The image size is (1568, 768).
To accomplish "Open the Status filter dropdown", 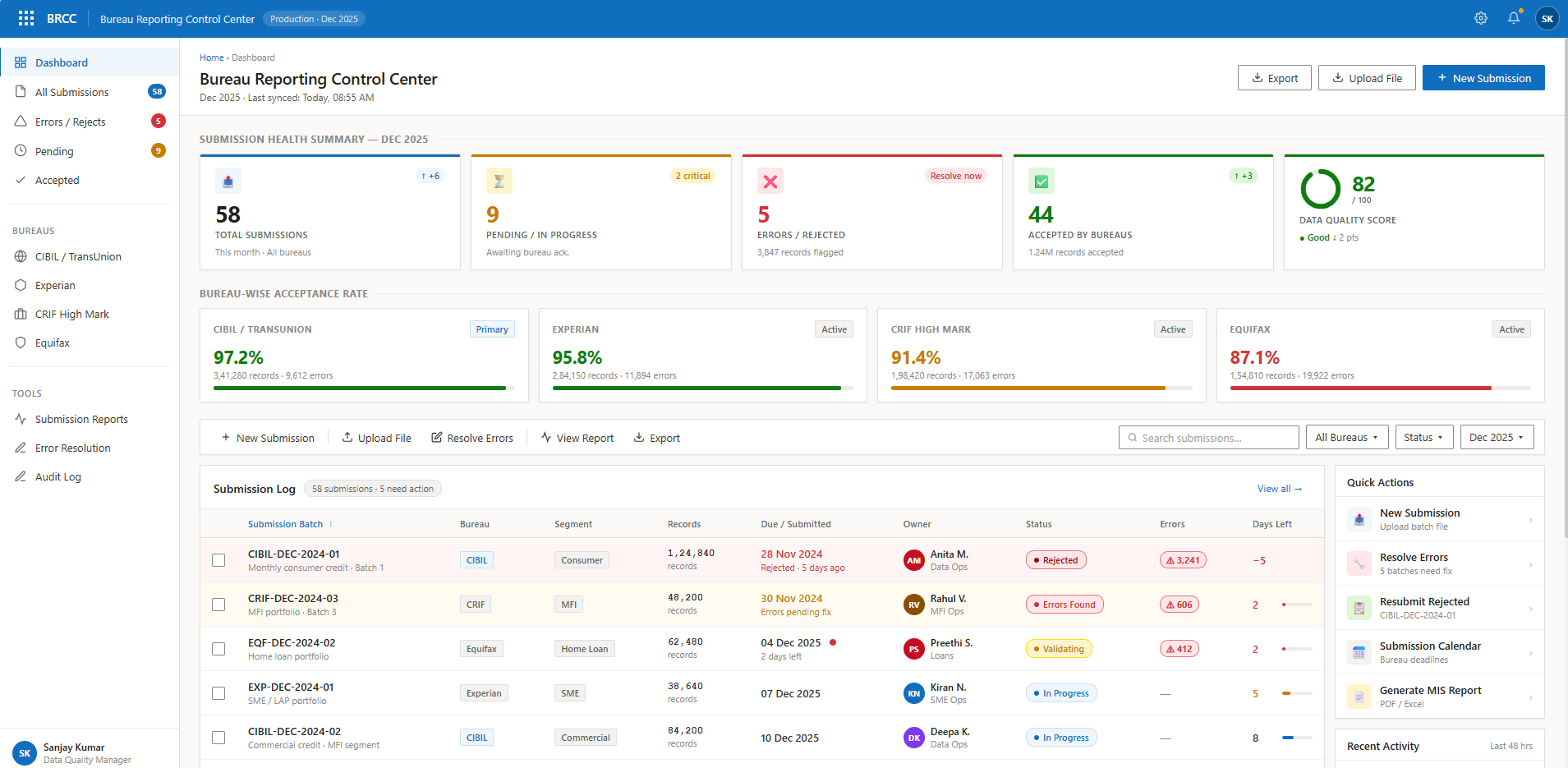I will (x=1423, y=438).
